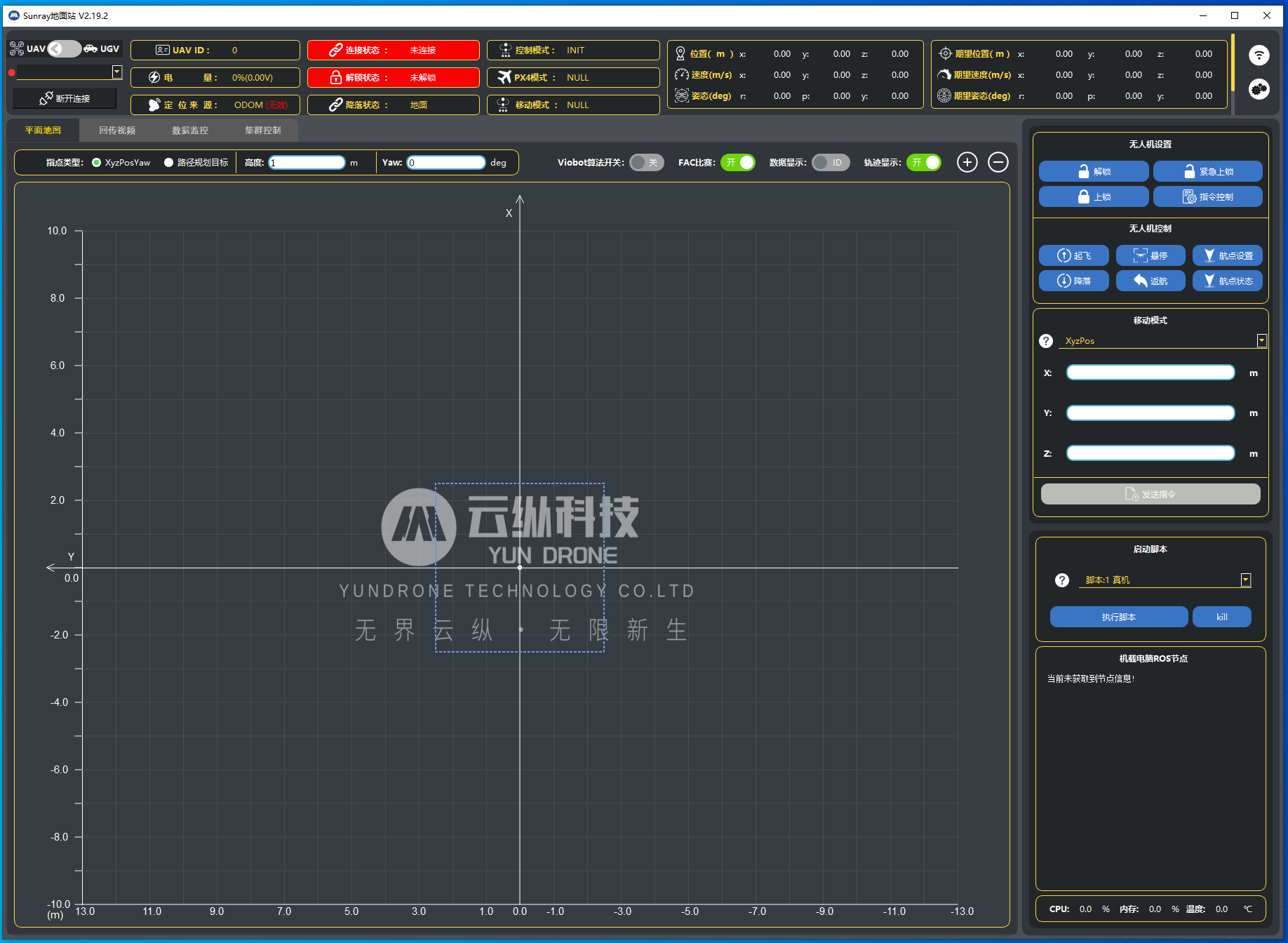Toggle the 轨迹显示 switch
Image resolution: width=1288 pixels, height=943 pixels.
pos(924,163)
